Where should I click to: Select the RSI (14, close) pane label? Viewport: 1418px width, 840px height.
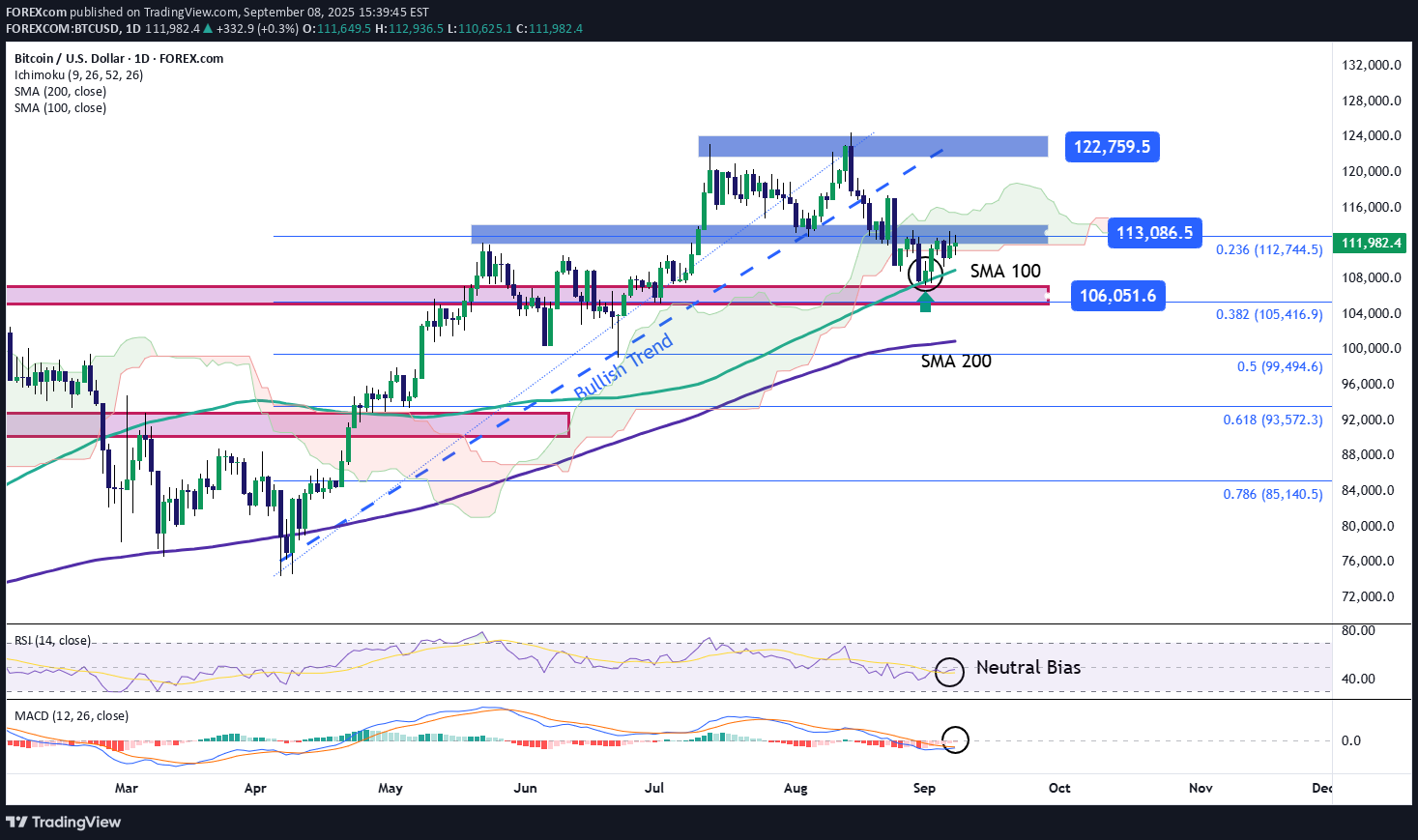tap(52, 641)
